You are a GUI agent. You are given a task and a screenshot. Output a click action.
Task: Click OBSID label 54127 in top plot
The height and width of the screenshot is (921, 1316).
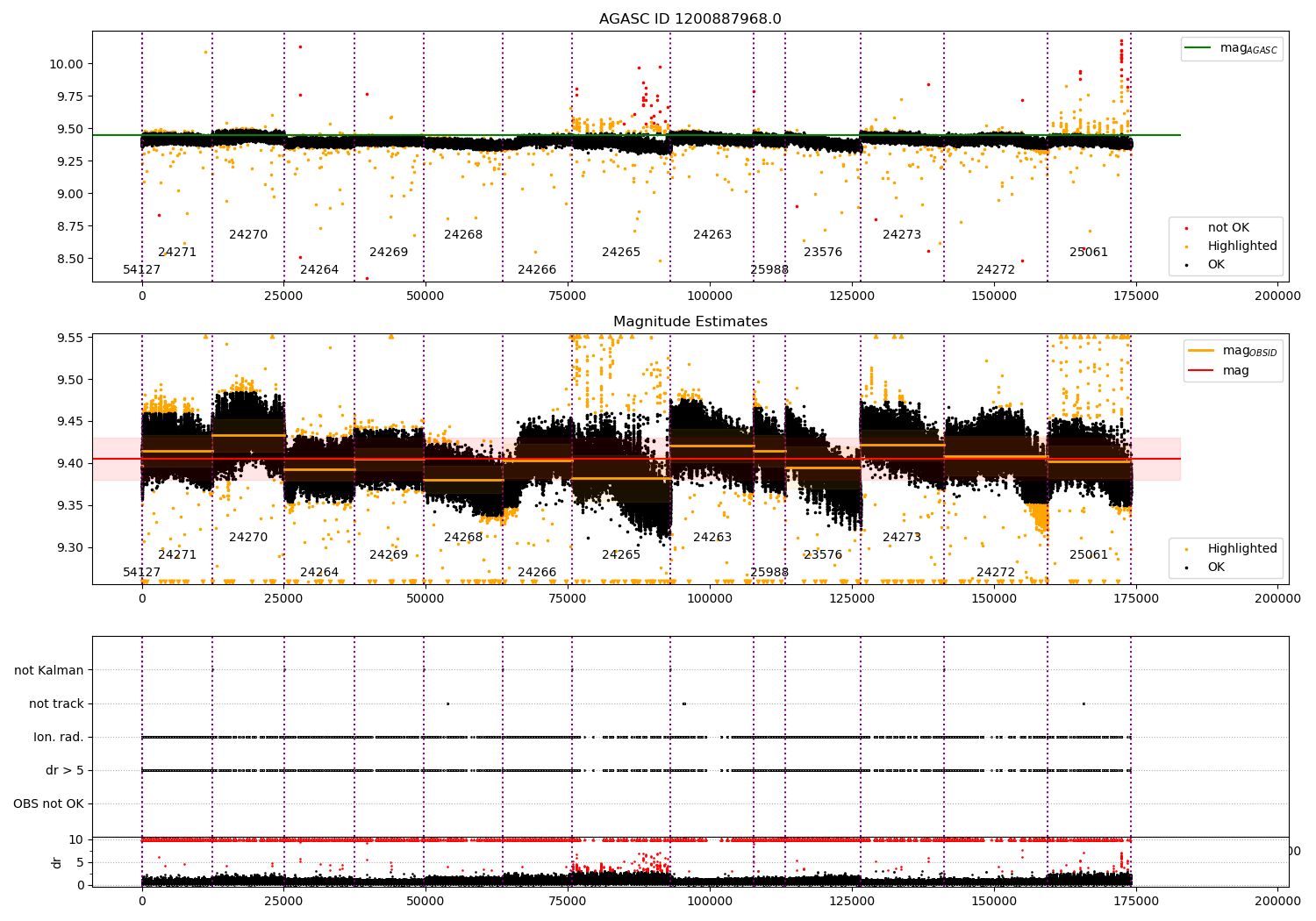point(142,270)
